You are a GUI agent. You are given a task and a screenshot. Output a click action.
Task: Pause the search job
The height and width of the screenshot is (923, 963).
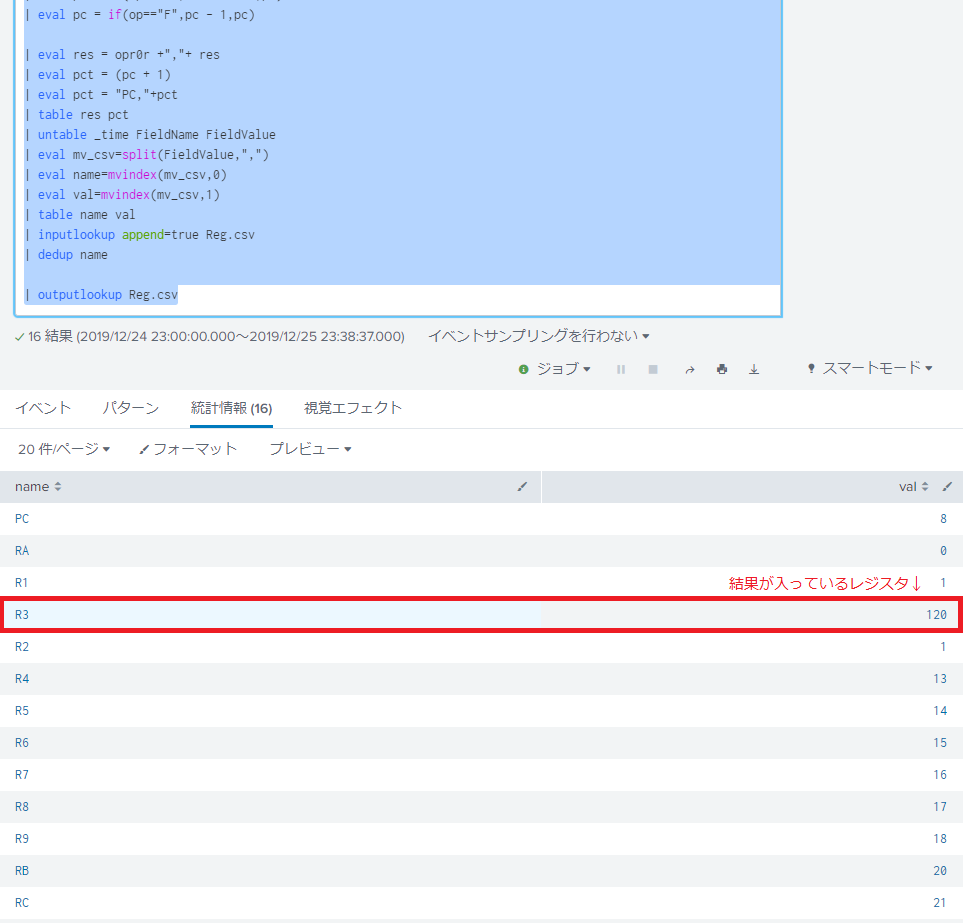pyautogui.click(x=621, y=369)
